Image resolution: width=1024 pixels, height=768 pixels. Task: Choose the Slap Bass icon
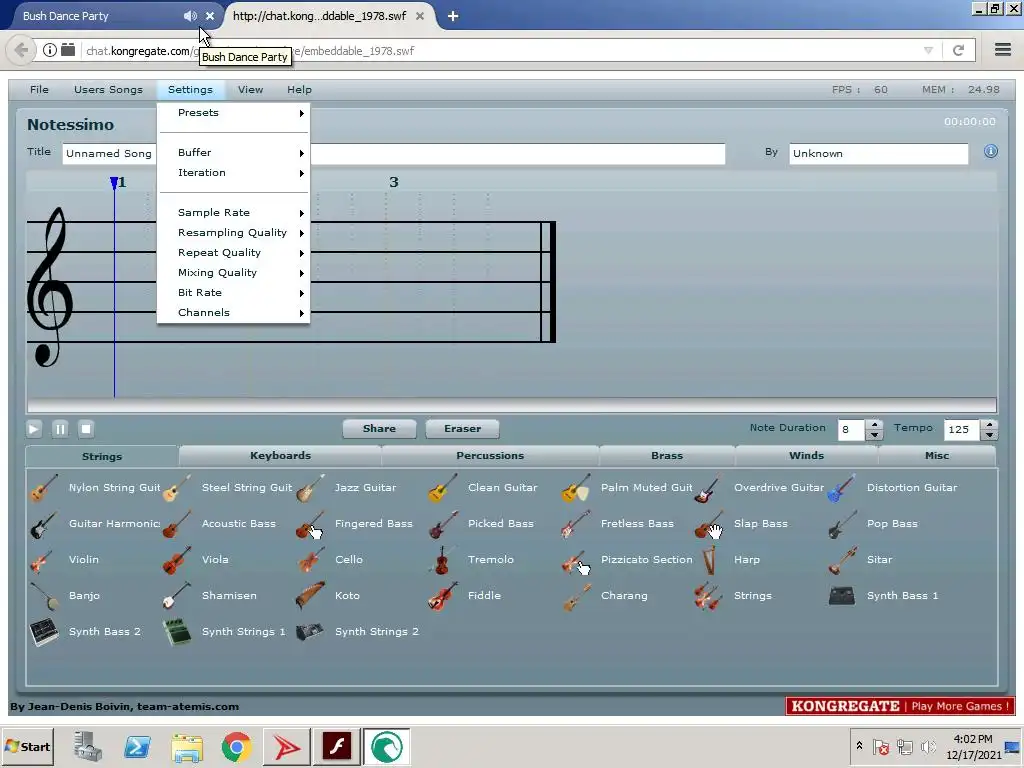click(709, 524)
